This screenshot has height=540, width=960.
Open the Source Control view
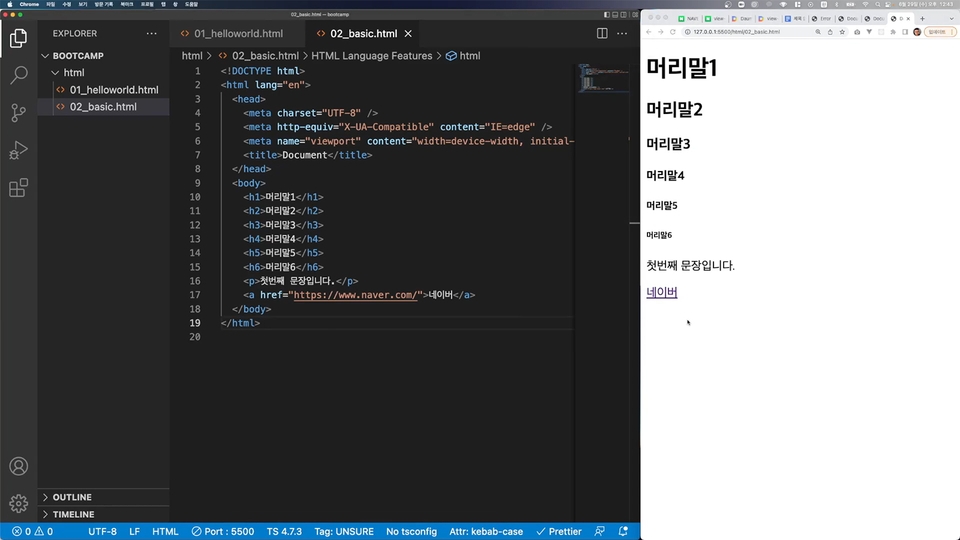coord(18,113)
